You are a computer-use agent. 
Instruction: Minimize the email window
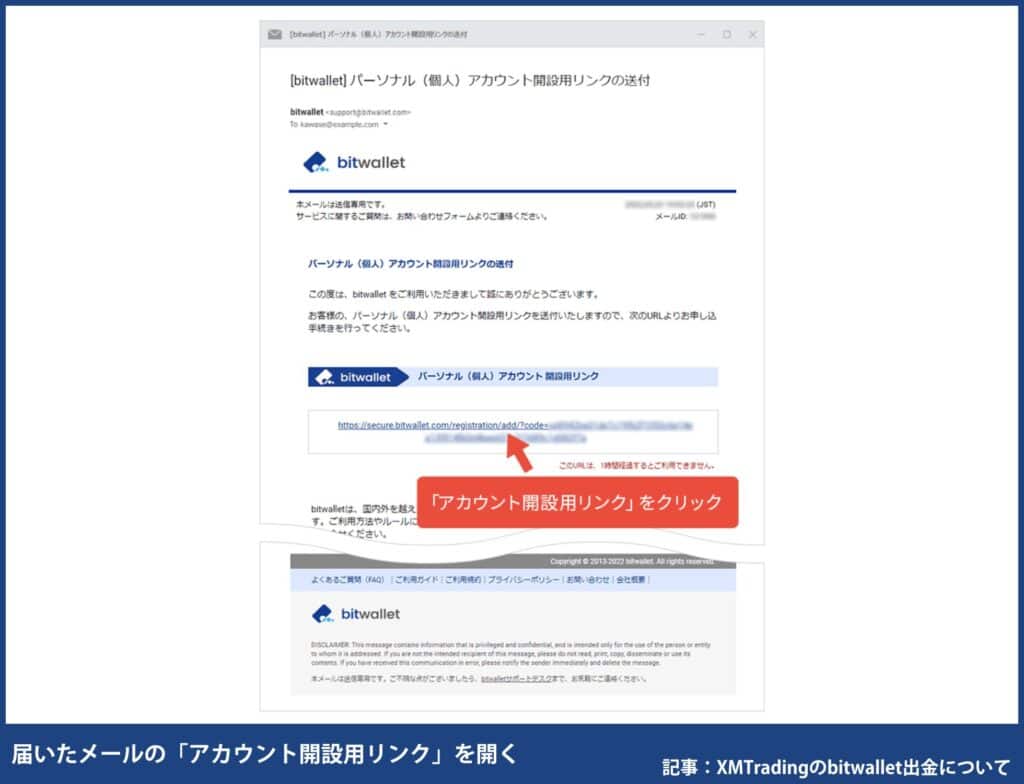[701, 34]
